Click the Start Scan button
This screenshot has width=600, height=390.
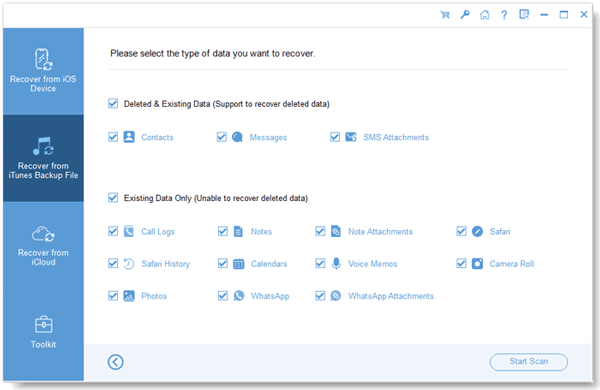[x=528, y=362]
